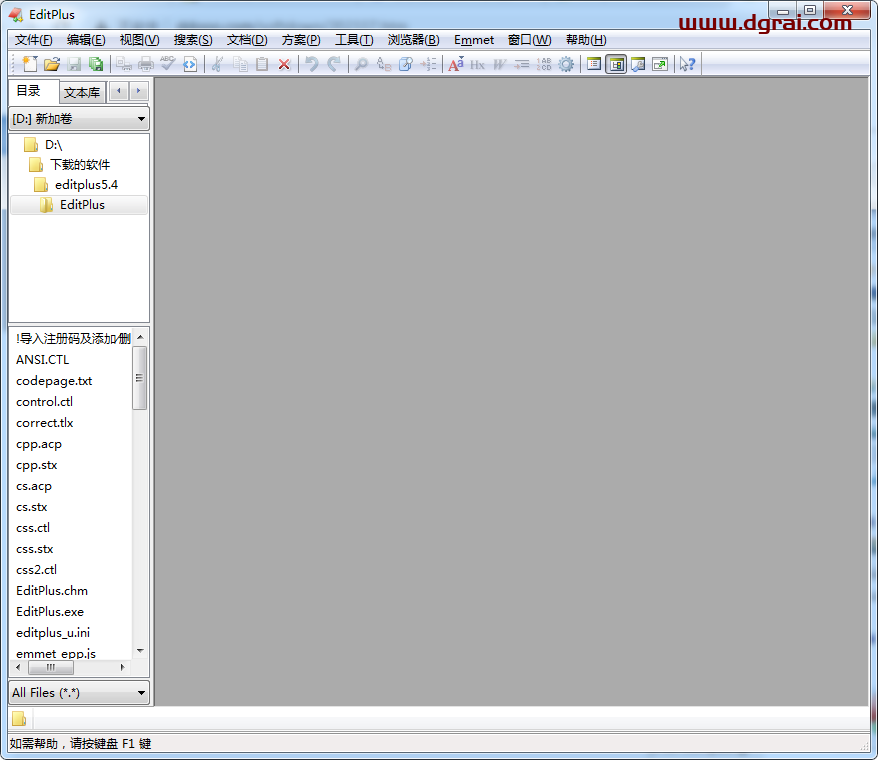Select the Save All icon
The height and width of the screenshot is (760, 878).
tap(96, 64)
